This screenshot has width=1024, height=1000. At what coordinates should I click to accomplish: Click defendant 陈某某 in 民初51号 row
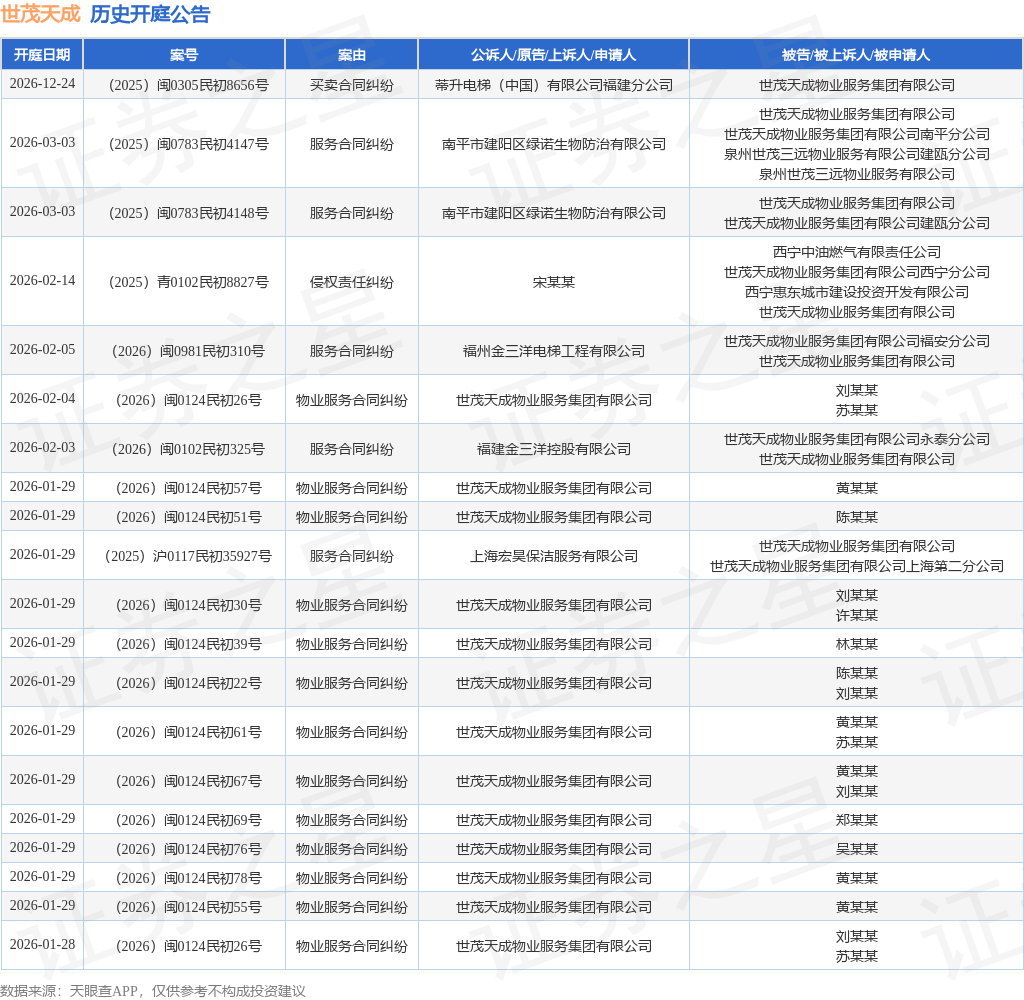pyautogui.click(x=856, y=517)
